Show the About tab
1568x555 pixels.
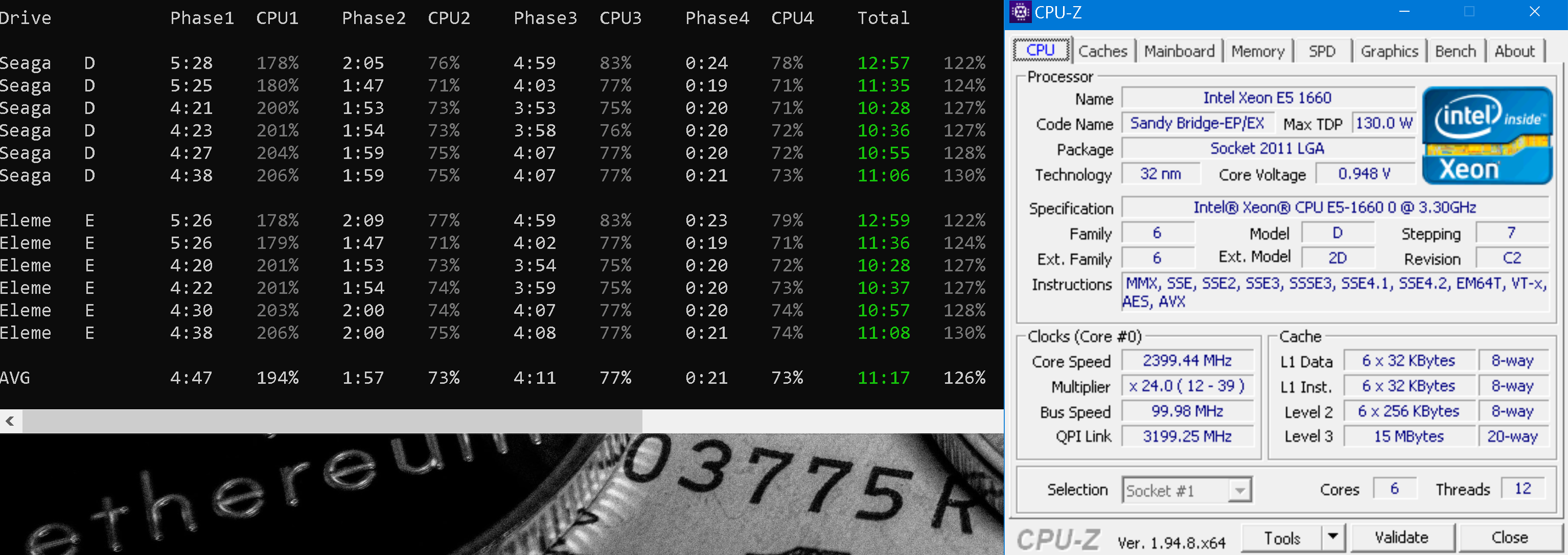[x=1514, y=51]
